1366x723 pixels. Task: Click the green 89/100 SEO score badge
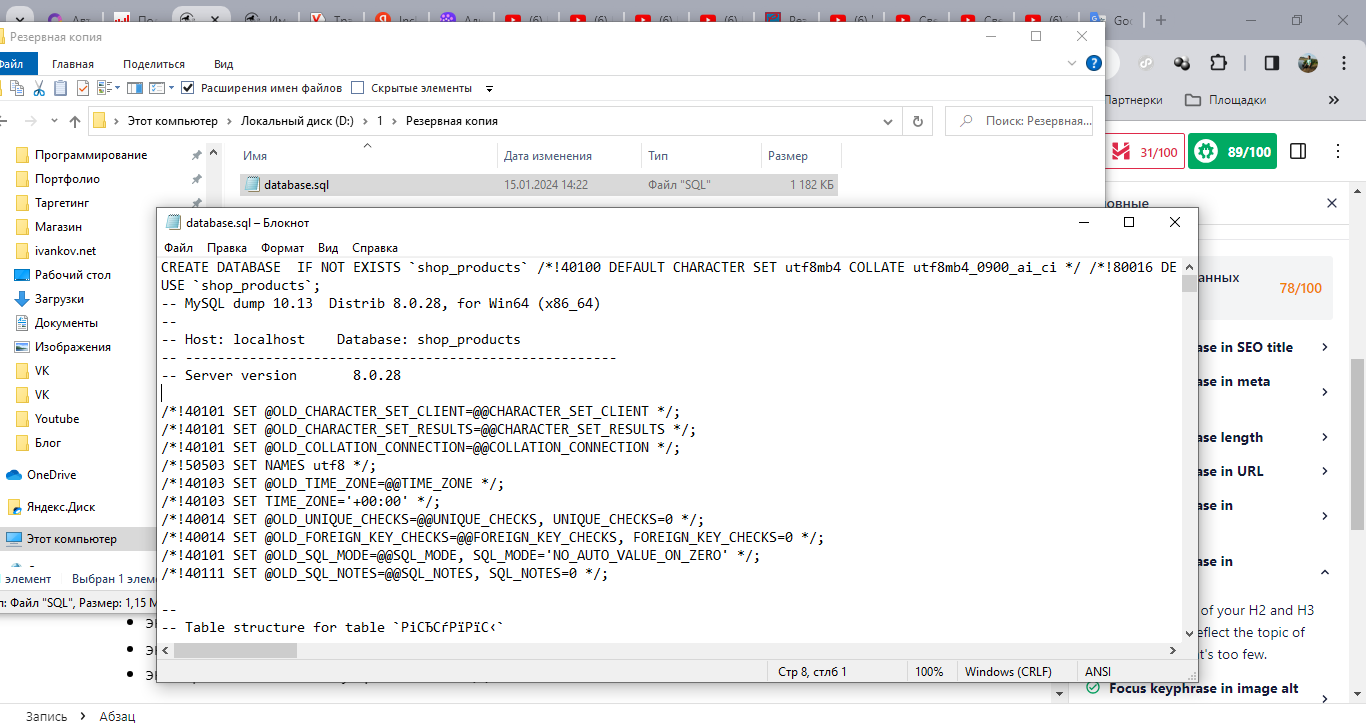click(x=1233, y=152)
